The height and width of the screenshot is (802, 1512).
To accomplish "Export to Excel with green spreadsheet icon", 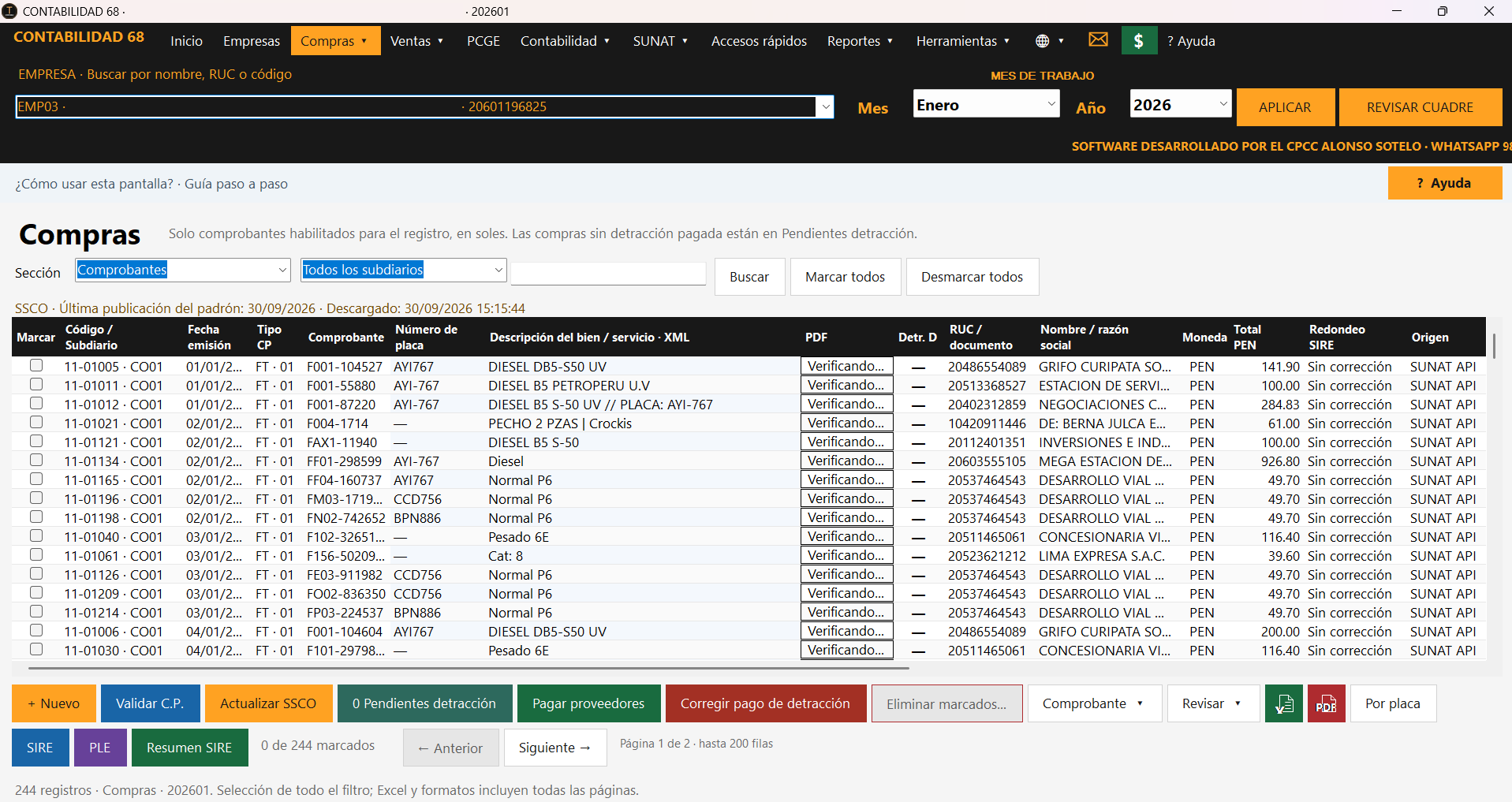I will pyautogui.click(x=1284, y=703).
